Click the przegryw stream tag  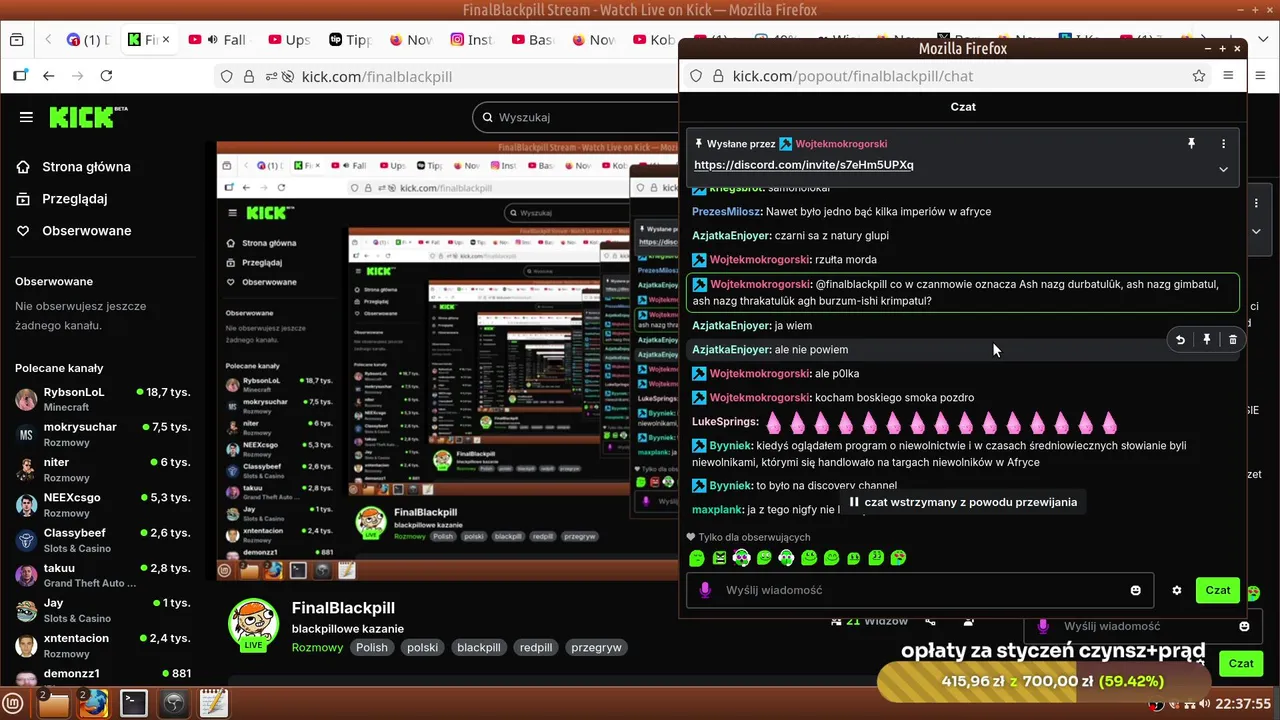(x=596, y=647)
